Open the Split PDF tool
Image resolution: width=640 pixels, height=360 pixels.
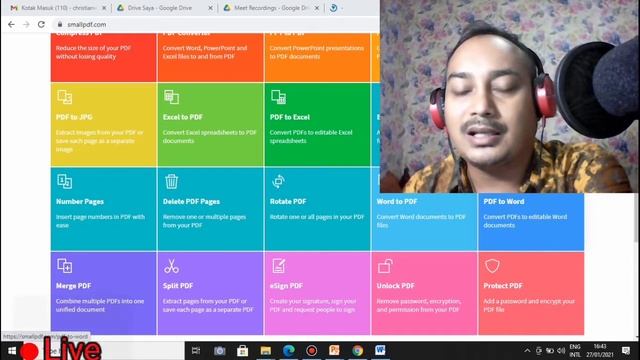[x=210, y=293]
